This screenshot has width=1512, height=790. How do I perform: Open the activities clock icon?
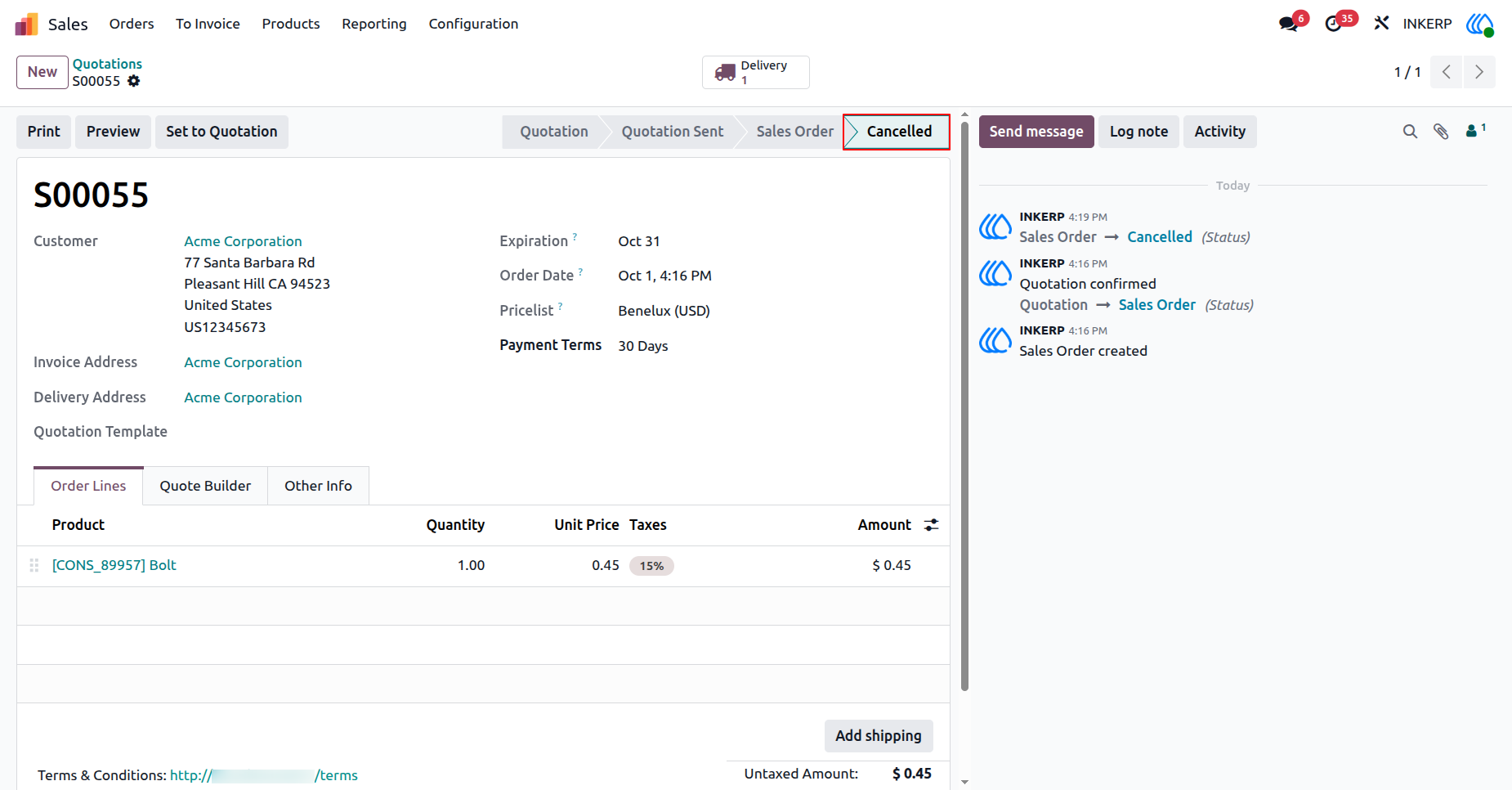pos(1333,24)
